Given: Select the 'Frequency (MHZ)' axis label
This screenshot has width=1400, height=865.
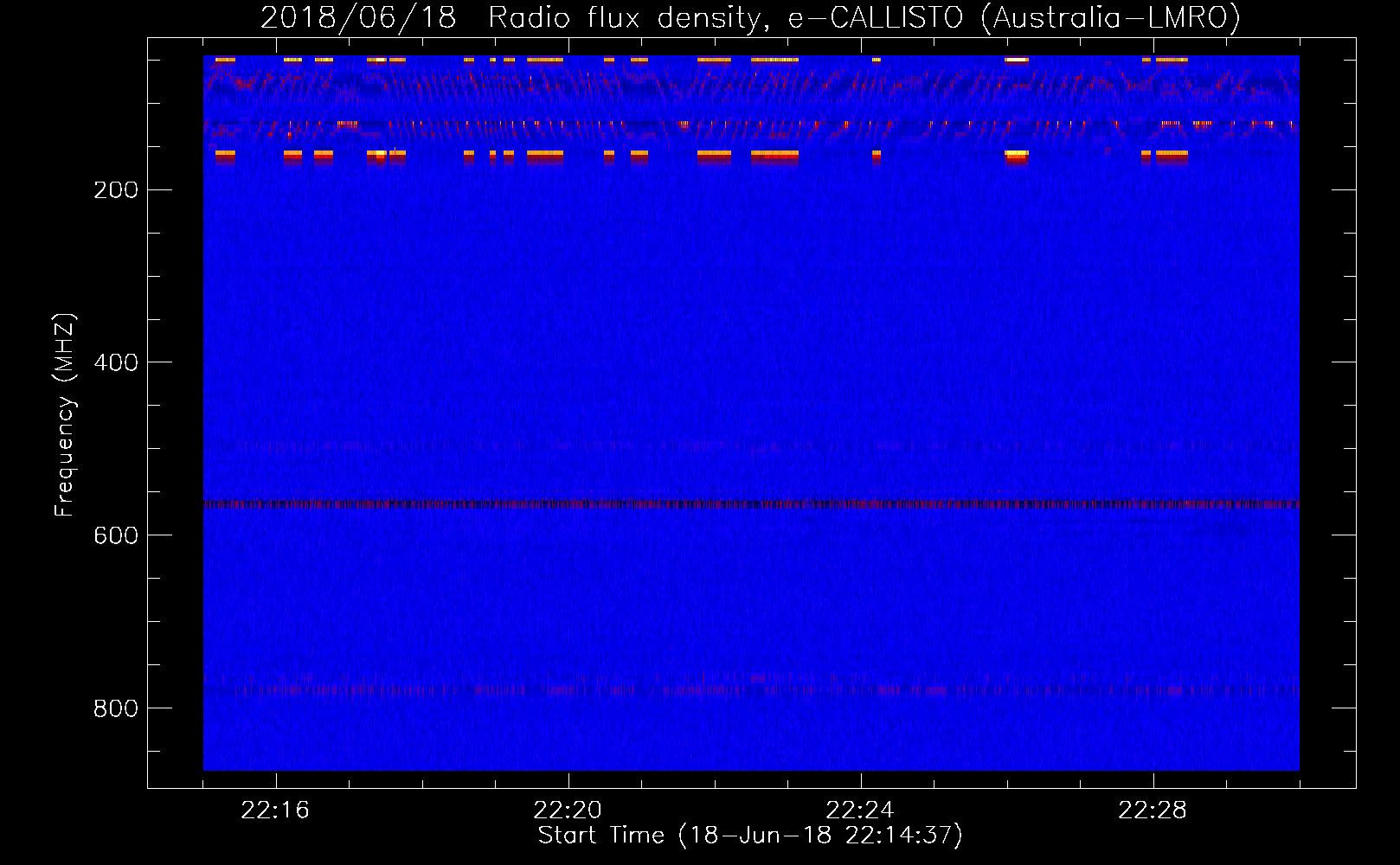Looking at the screenshot, I should 65,415.
